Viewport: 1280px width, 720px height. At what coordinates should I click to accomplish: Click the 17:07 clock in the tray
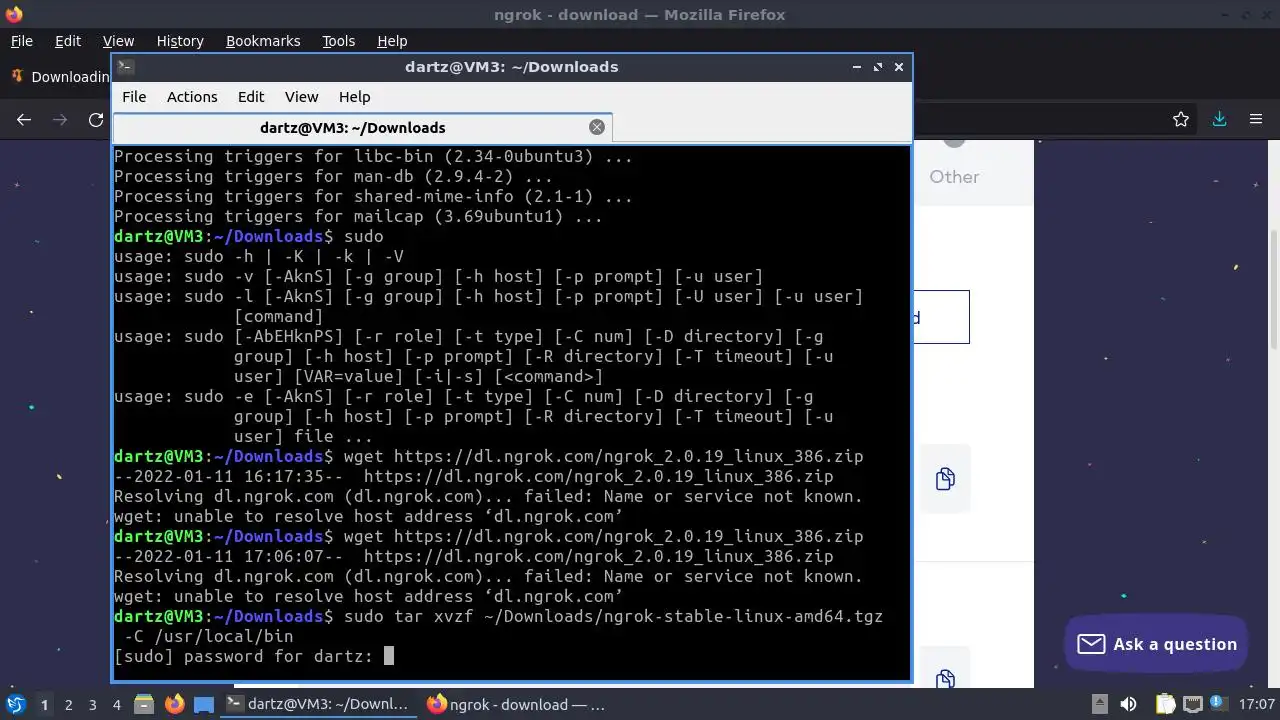click(x=1256, y=704)
